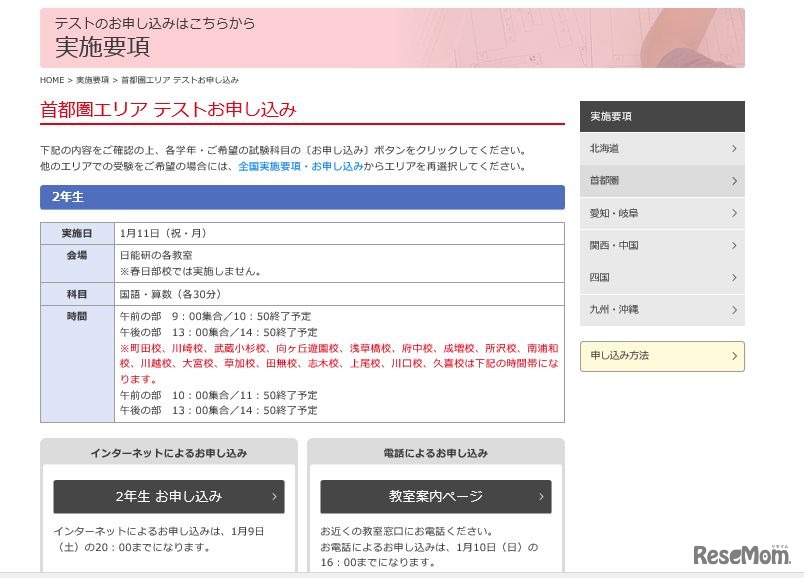Image resolution: width=804 pixels, height=578 pixels.
Task: Click the chevron arrow beside 四国
Action: pos(733,277)
